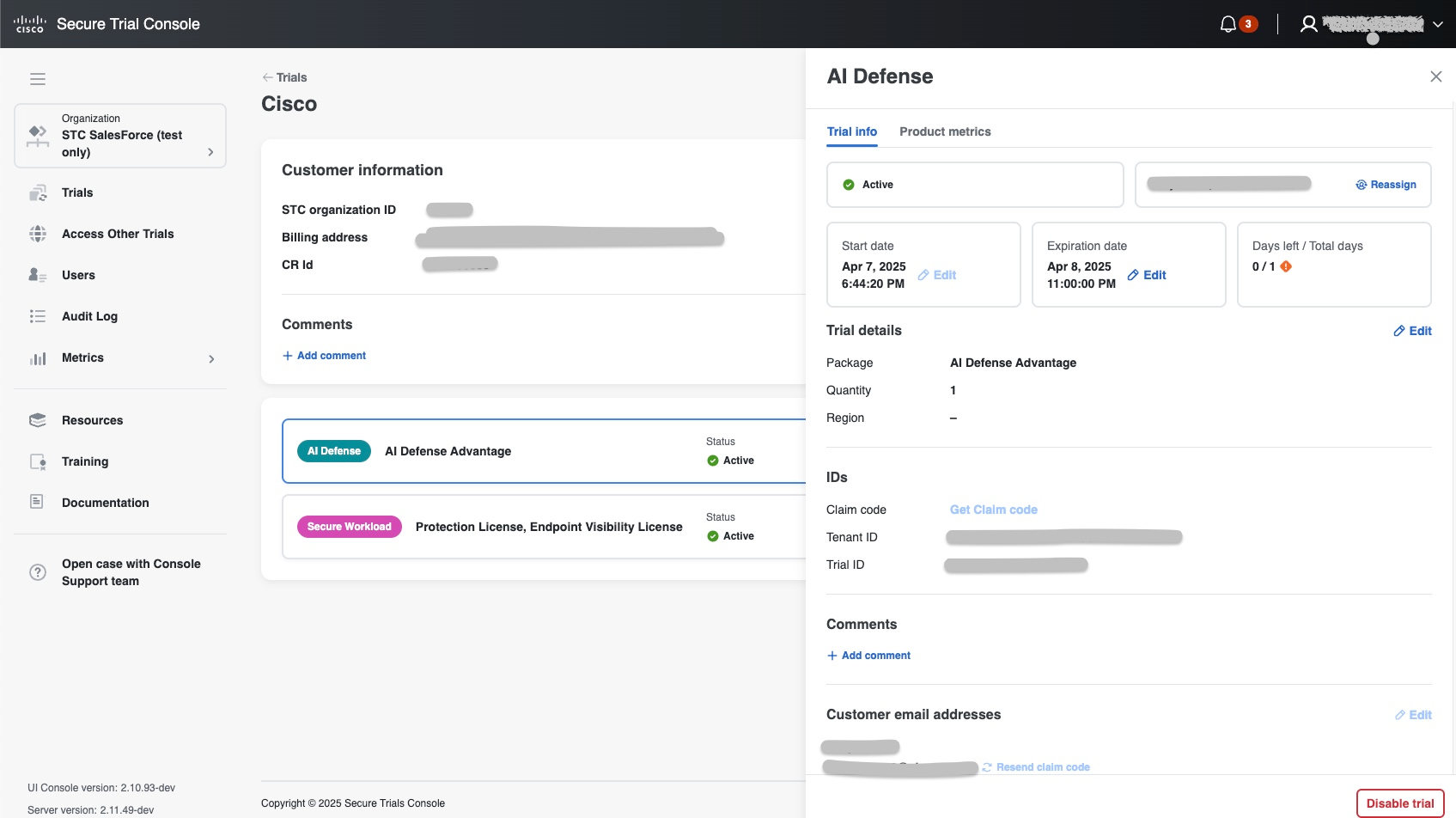
Task: Open Users page
Action: coord(78,275)
